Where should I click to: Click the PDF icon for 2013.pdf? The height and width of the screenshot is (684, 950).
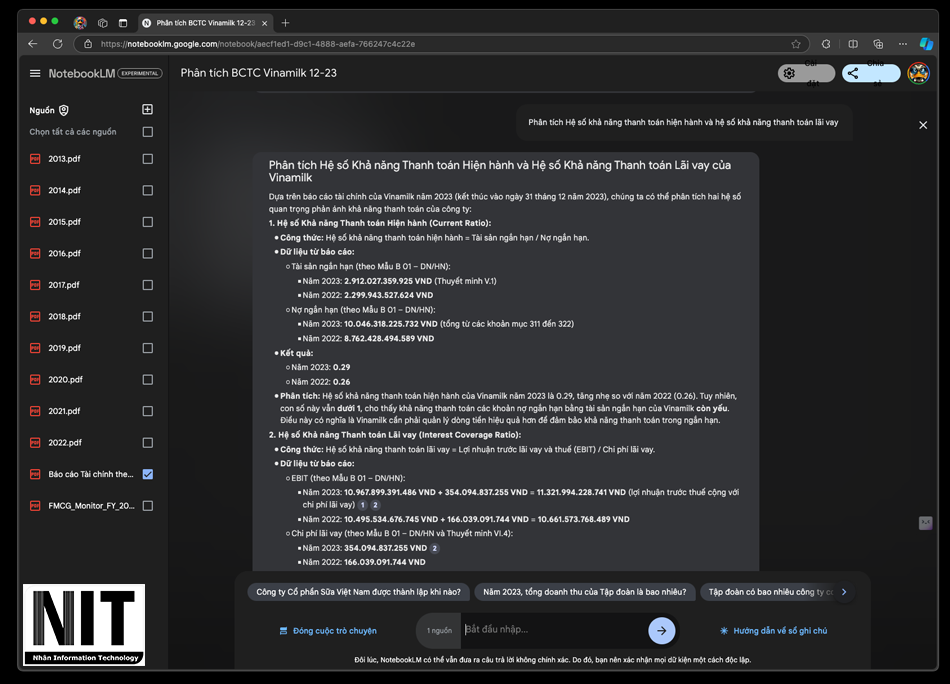coord(35,159)
